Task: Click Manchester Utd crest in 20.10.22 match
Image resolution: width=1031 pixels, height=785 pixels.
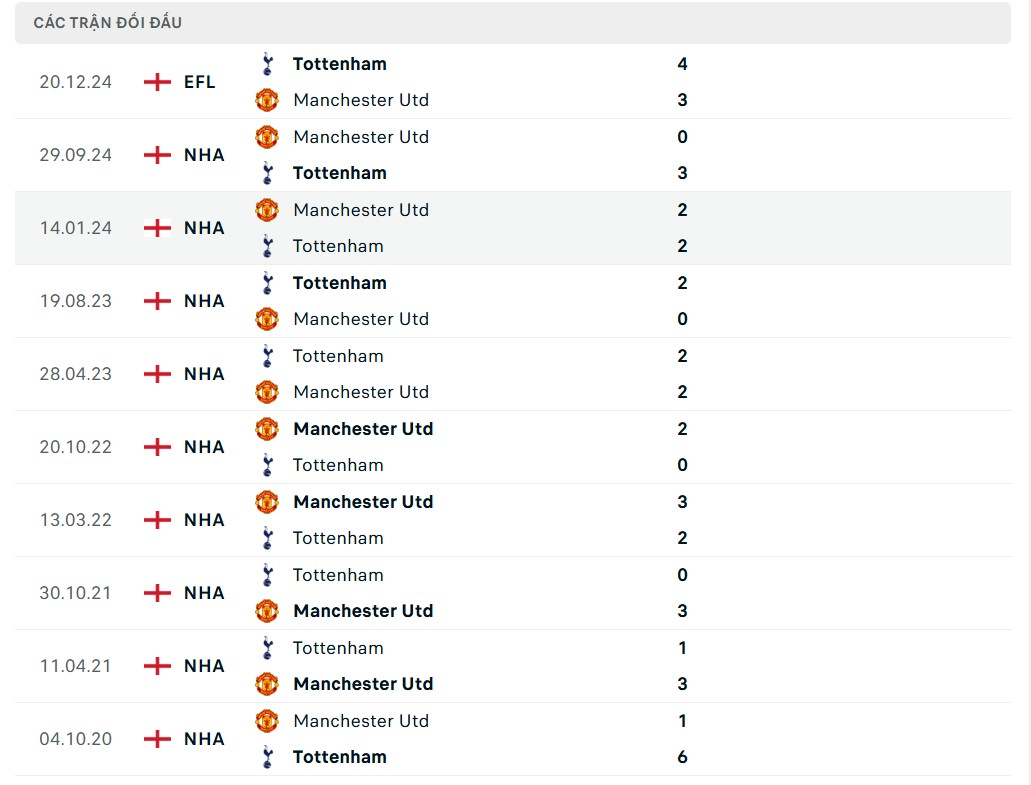Action: coord(267,429)
